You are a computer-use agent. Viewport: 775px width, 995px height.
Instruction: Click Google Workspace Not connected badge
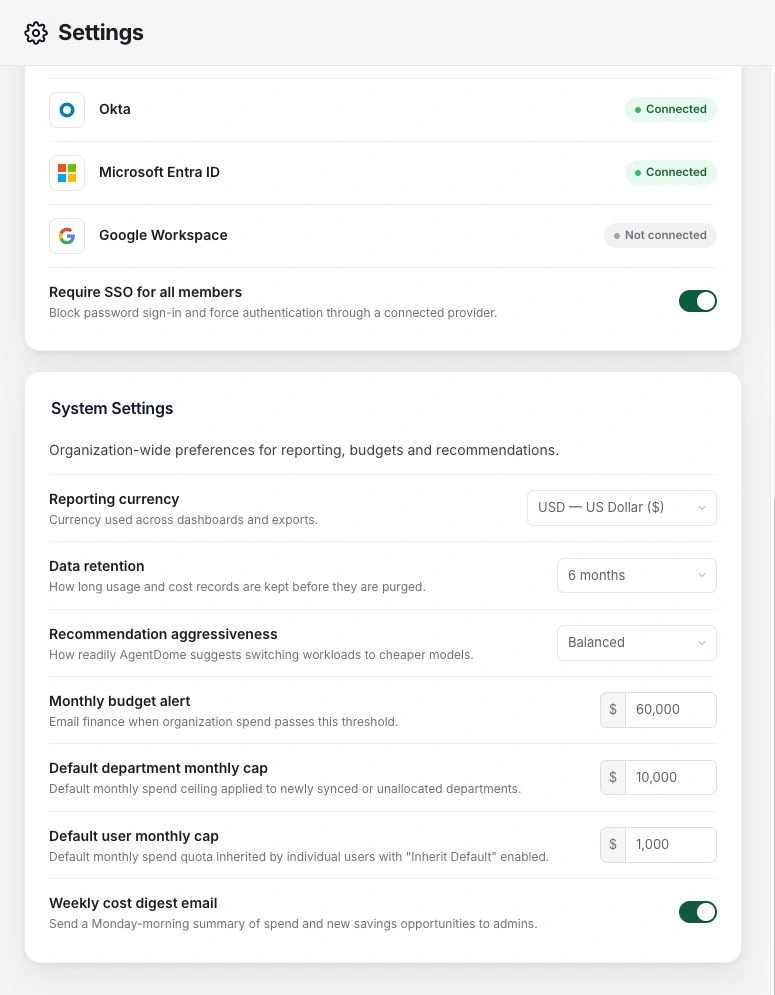coord(660,235)
